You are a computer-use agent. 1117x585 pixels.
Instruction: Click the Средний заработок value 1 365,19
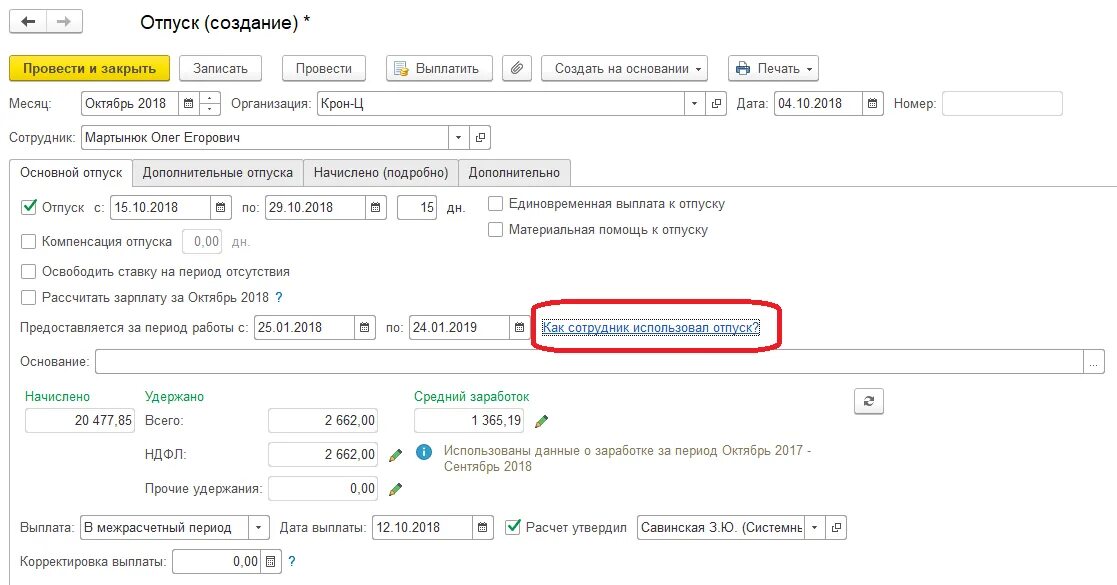coord(469,420)
